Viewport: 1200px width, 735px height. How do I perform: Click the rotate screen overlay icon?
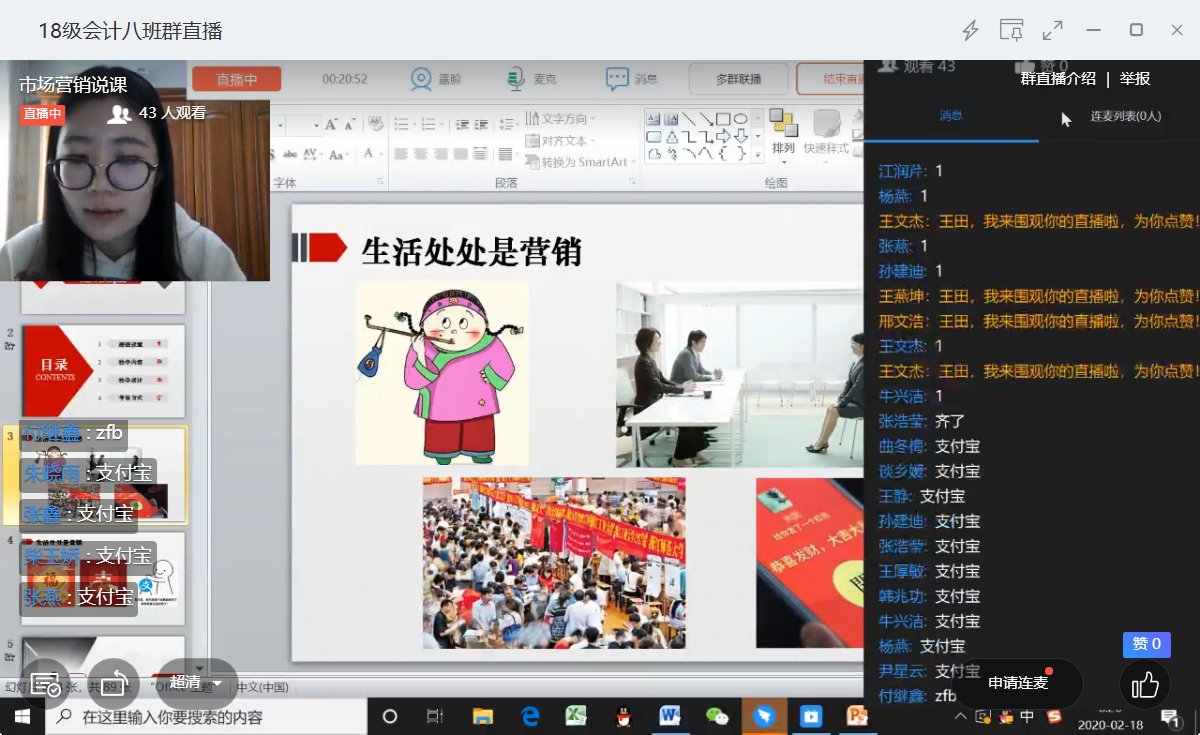[113, 684]
